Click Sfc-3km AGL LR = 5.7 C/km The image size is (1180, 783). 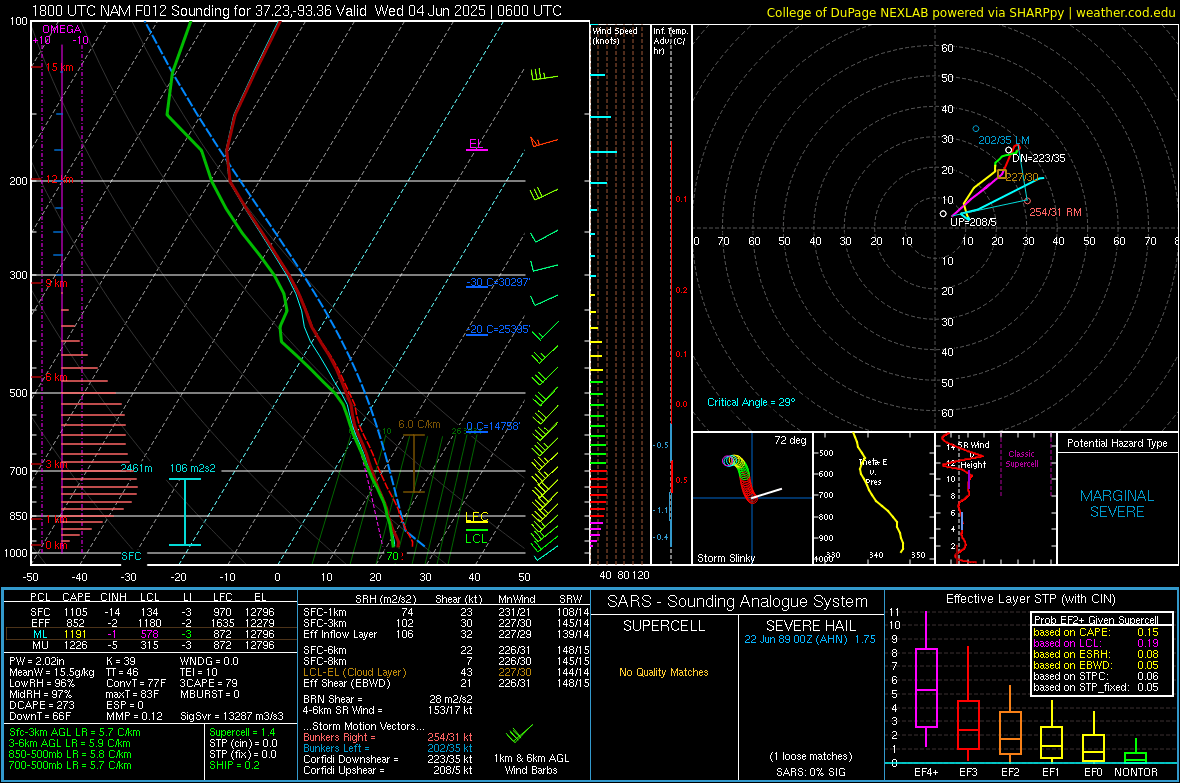(75, 732)
